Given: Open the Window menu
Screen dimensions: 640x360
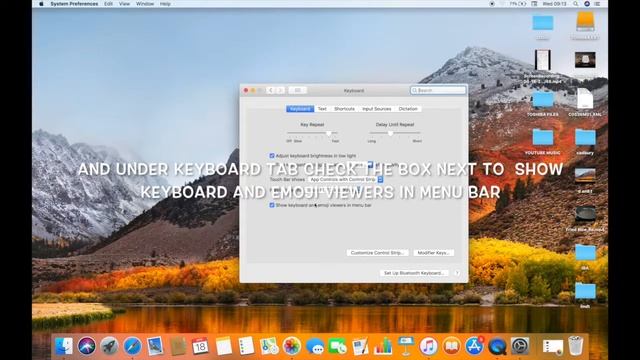Looking at the screenshot, I should (x=145, y=4).
